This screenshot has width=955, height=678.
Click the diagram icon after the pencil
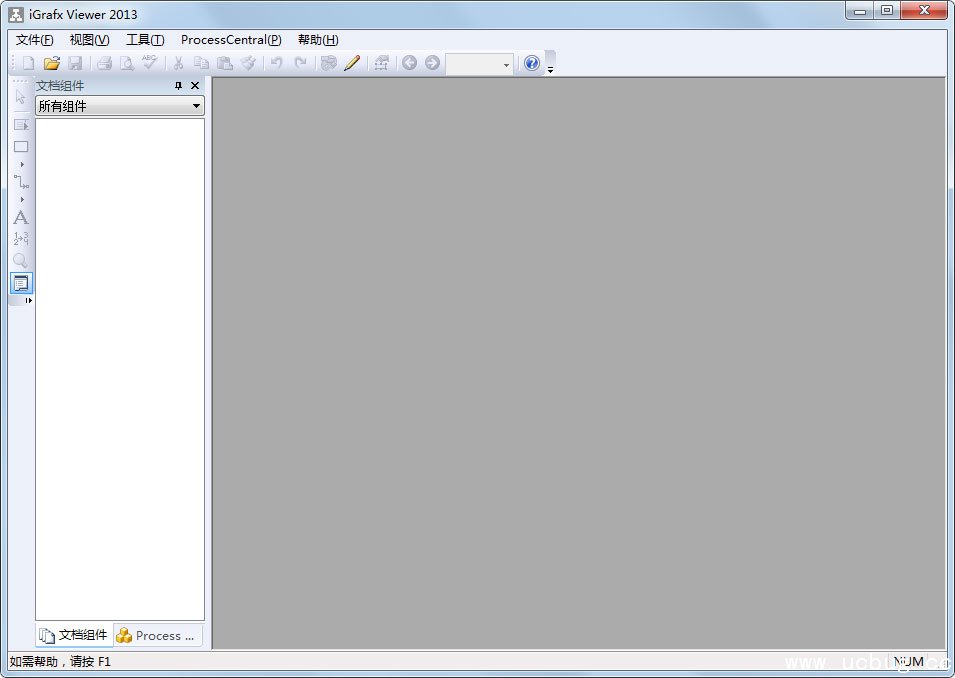pos(381,63)
